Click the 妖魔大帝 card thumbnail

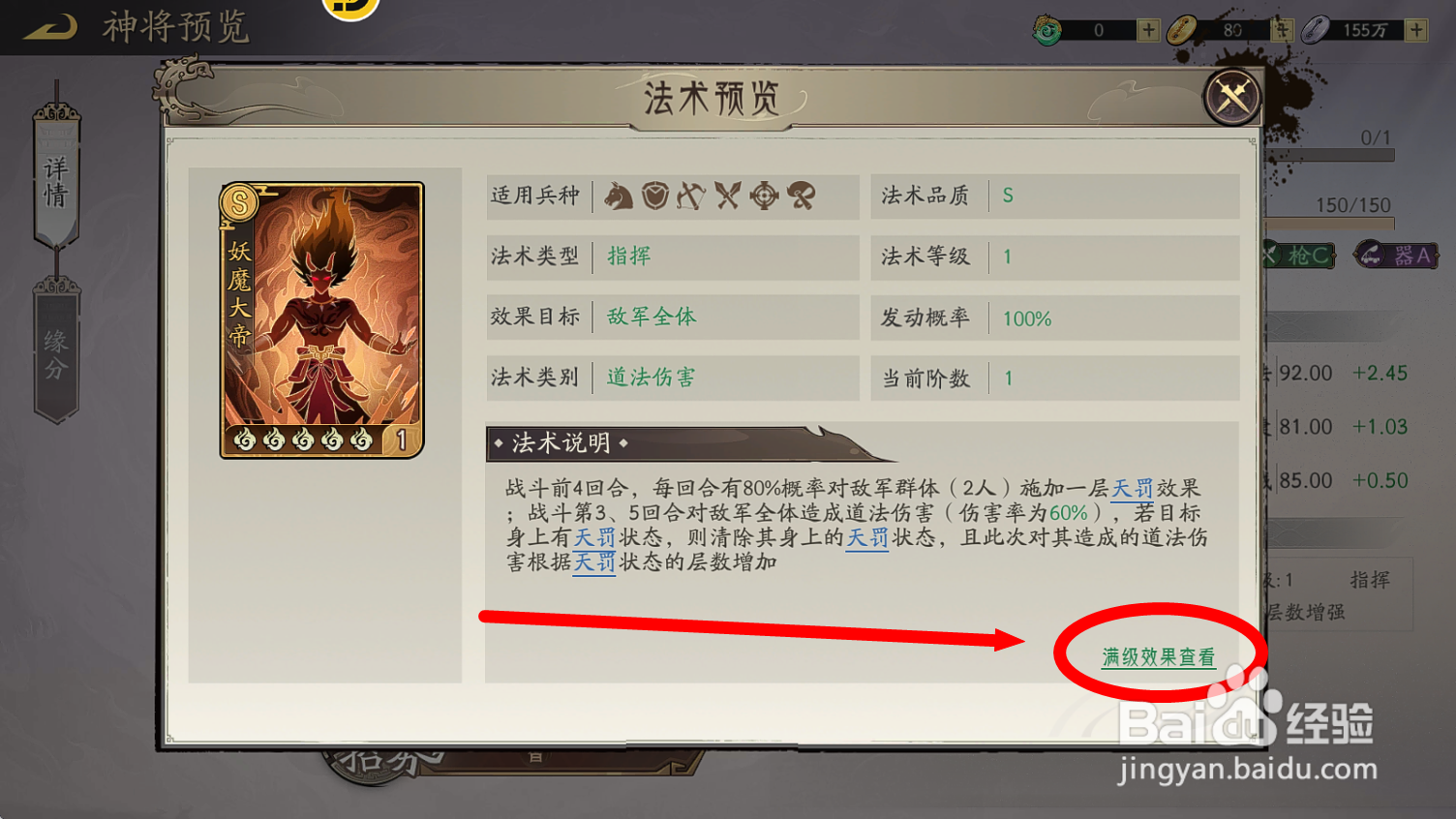click(321, 319)
